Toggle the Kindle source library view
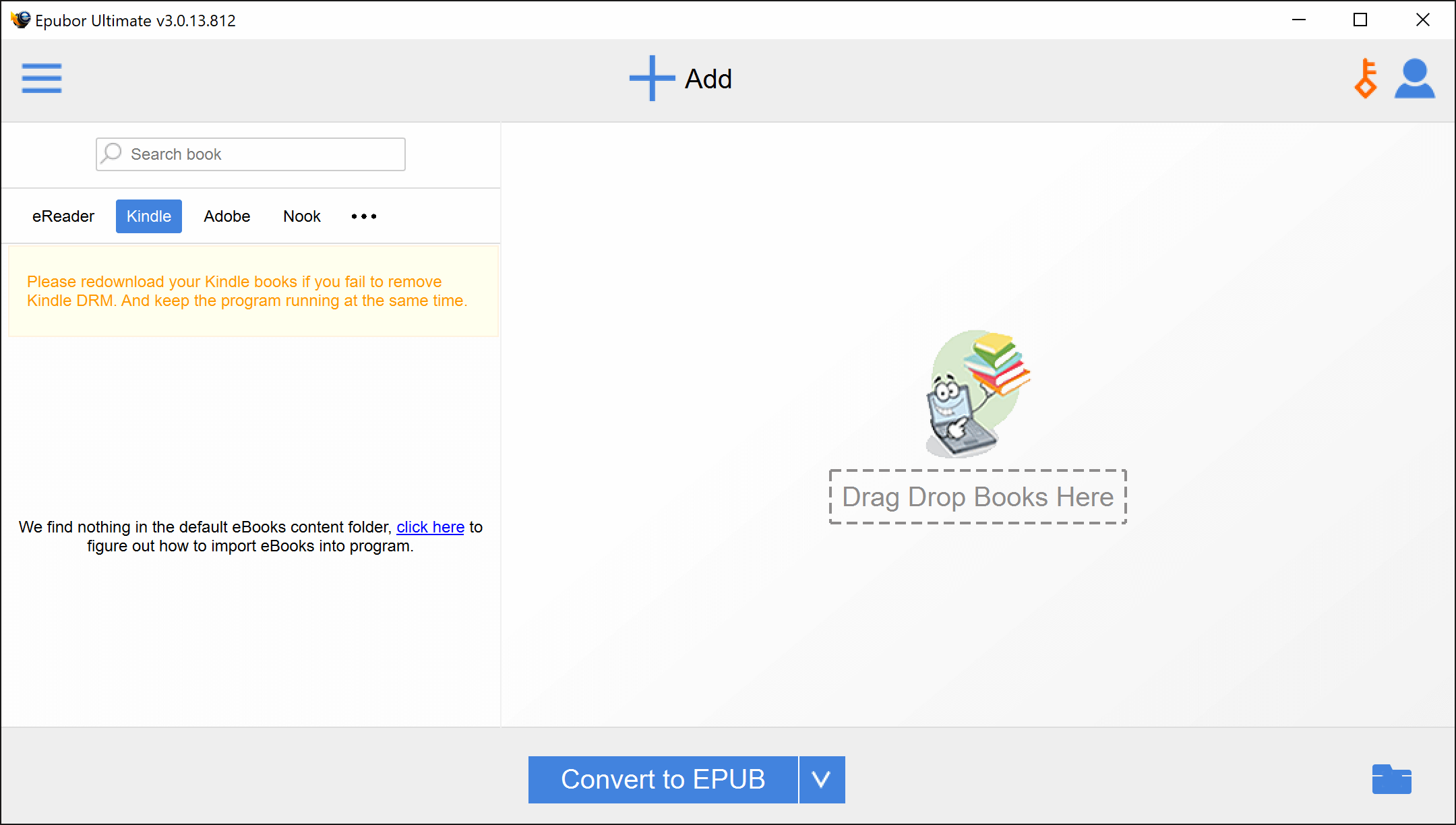Image resolution: width=1456 pixels, height=825 pixels. (148, 216)
